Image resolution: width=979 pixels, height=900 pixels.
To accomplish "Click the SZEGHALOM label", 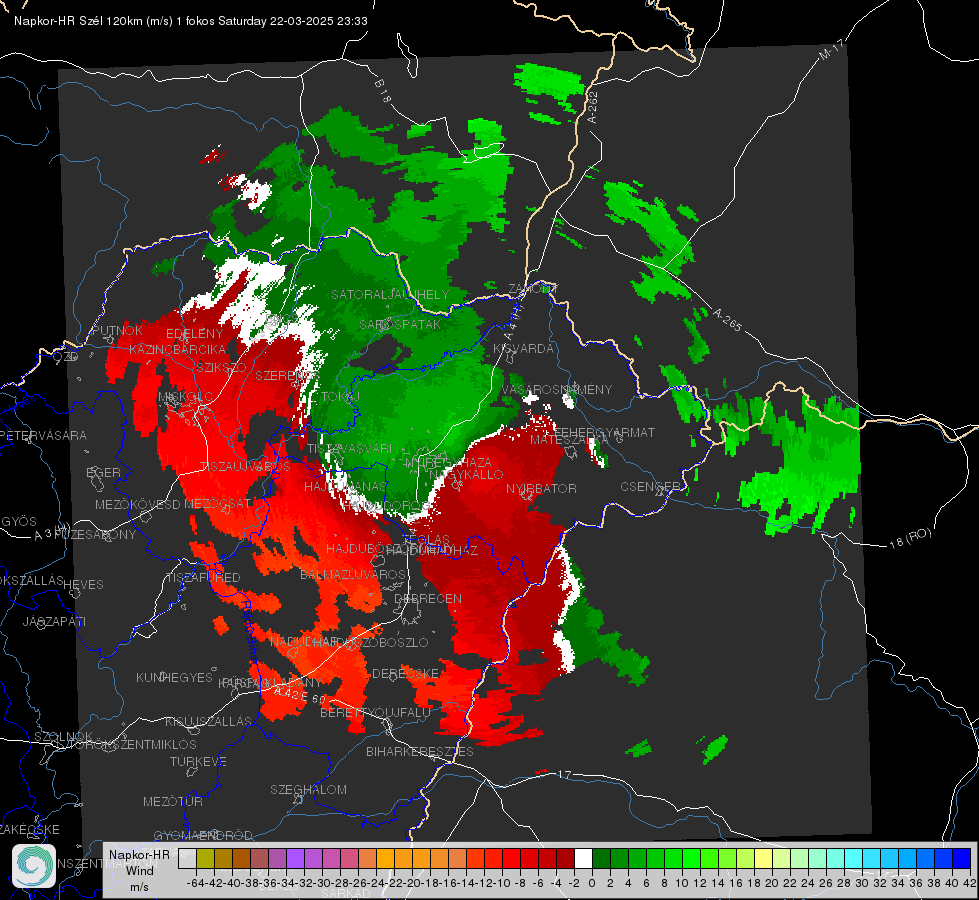I will coord(308,789).
